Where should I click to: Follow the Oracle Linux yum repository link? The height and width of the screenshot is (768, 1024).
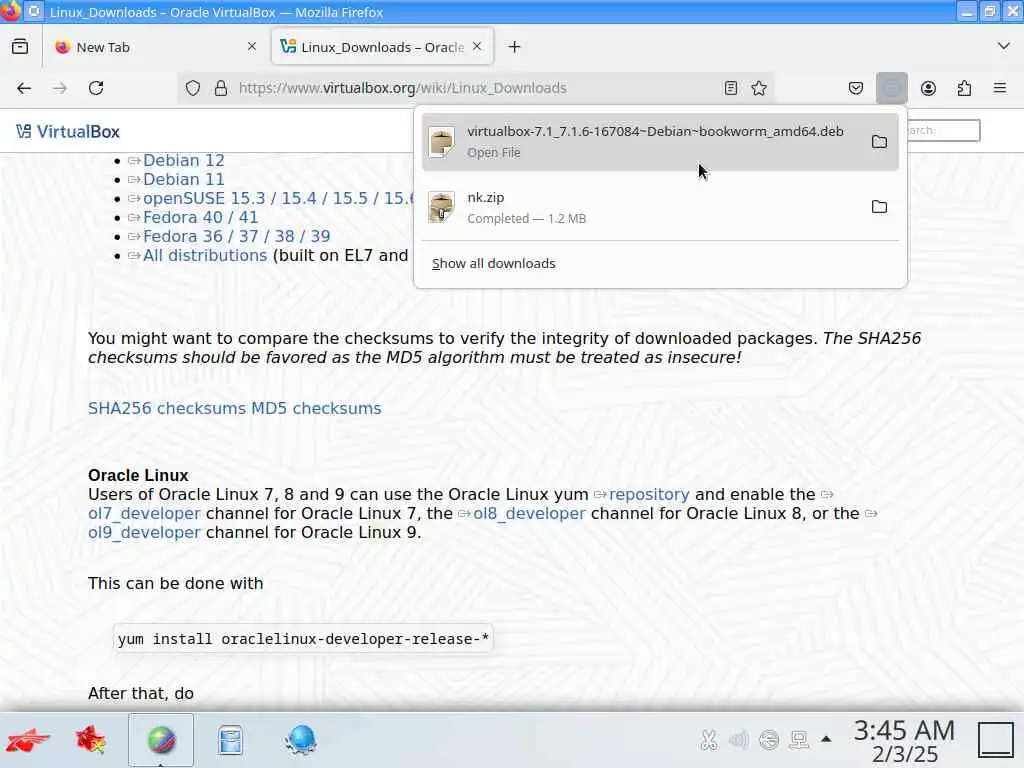tap(648, 494)
